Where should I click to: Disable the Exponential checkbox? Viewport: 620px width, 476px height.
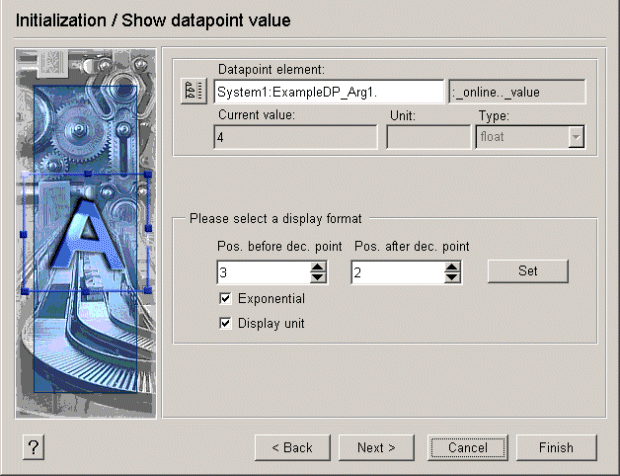click(x=225, y=299)
